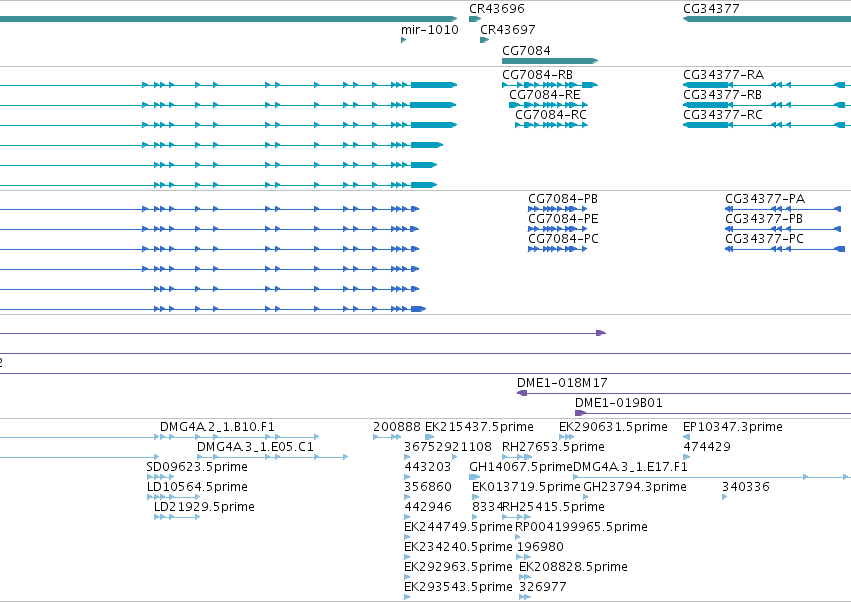This screenshot has width=851, height=602.
Task: Click EST DMG4A.3_1.E17.F1 label
Action: 630,467
